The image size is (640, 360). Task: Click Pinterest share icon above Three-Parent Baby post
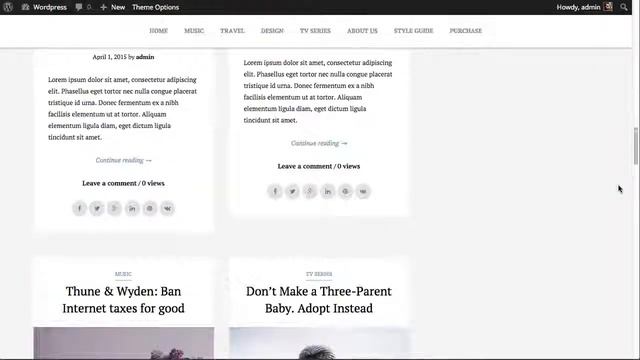(x=345, y=191)
